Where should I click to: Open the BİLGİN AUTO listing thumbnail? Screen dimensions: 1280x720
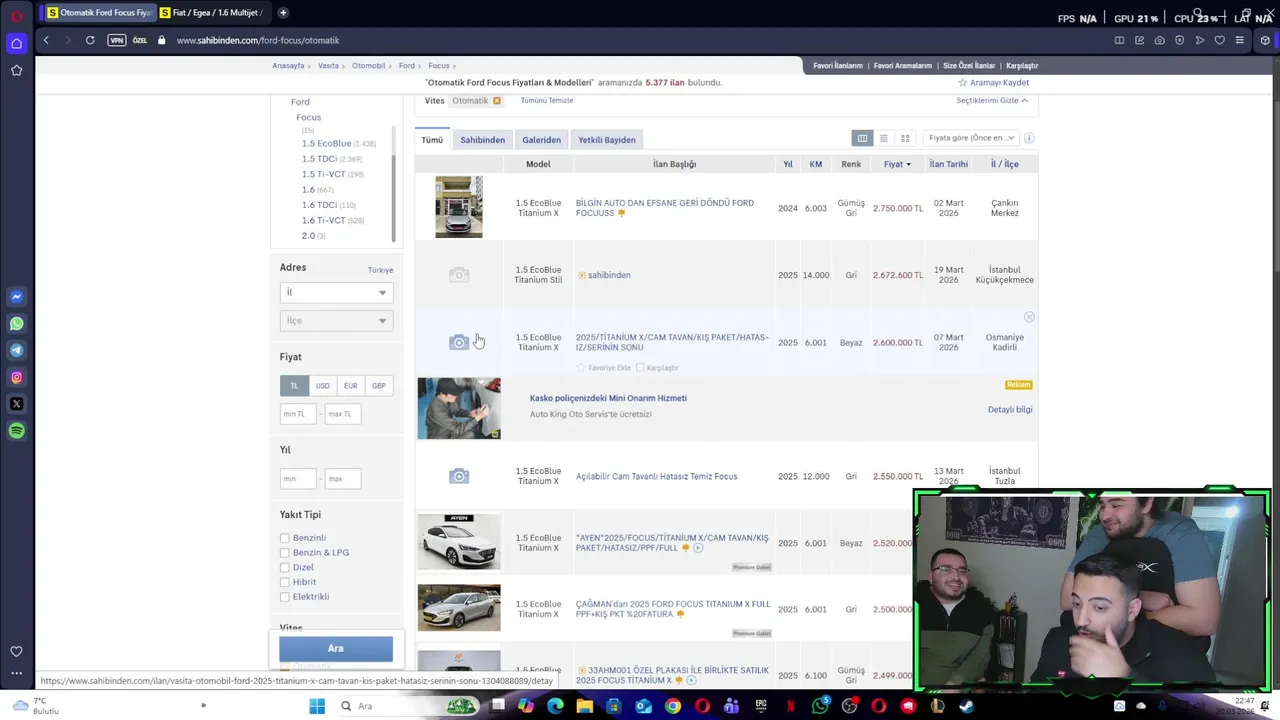point(459,207)
